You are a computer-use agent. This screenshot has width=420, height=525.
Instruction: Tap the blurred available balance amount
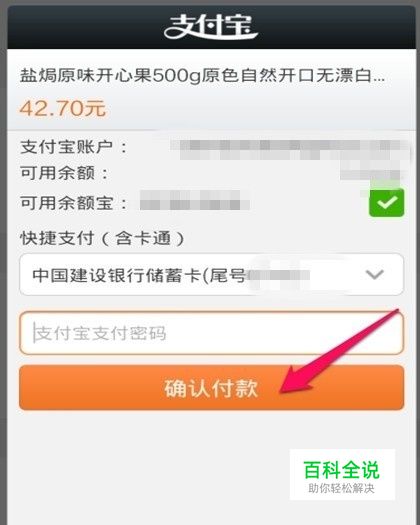click(x=370, y=174)
